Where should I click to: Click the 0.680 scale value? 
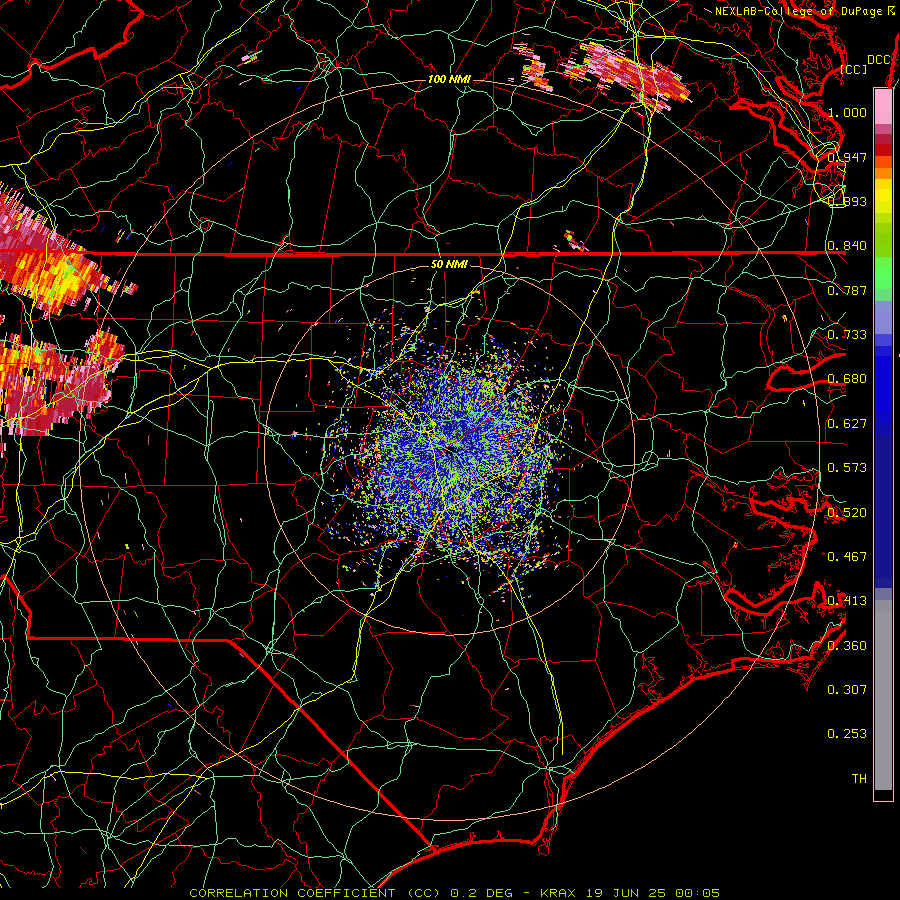(x=847, y=379)
